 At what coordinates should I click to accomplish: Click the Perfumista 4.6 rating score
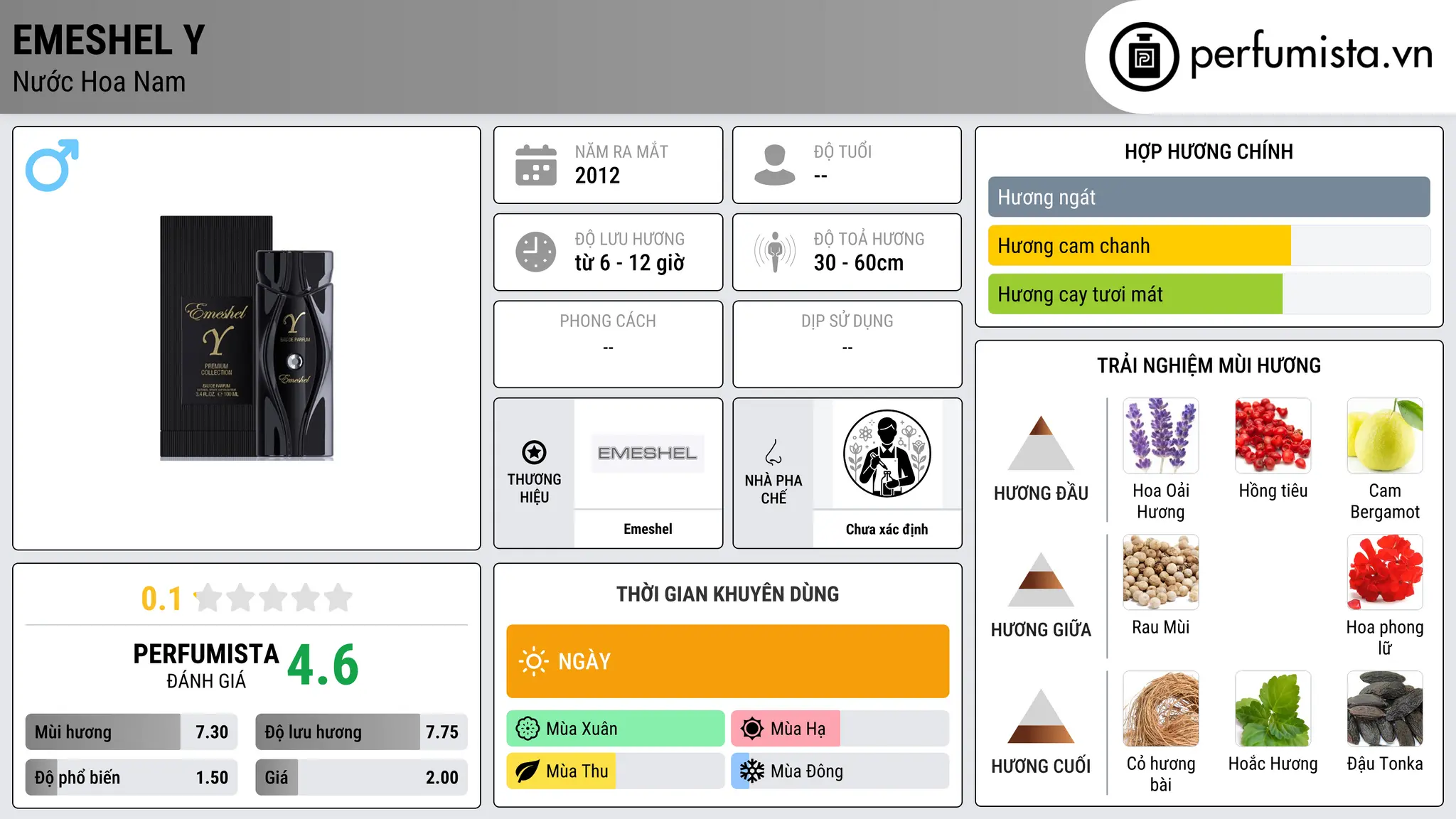[323, 665]
